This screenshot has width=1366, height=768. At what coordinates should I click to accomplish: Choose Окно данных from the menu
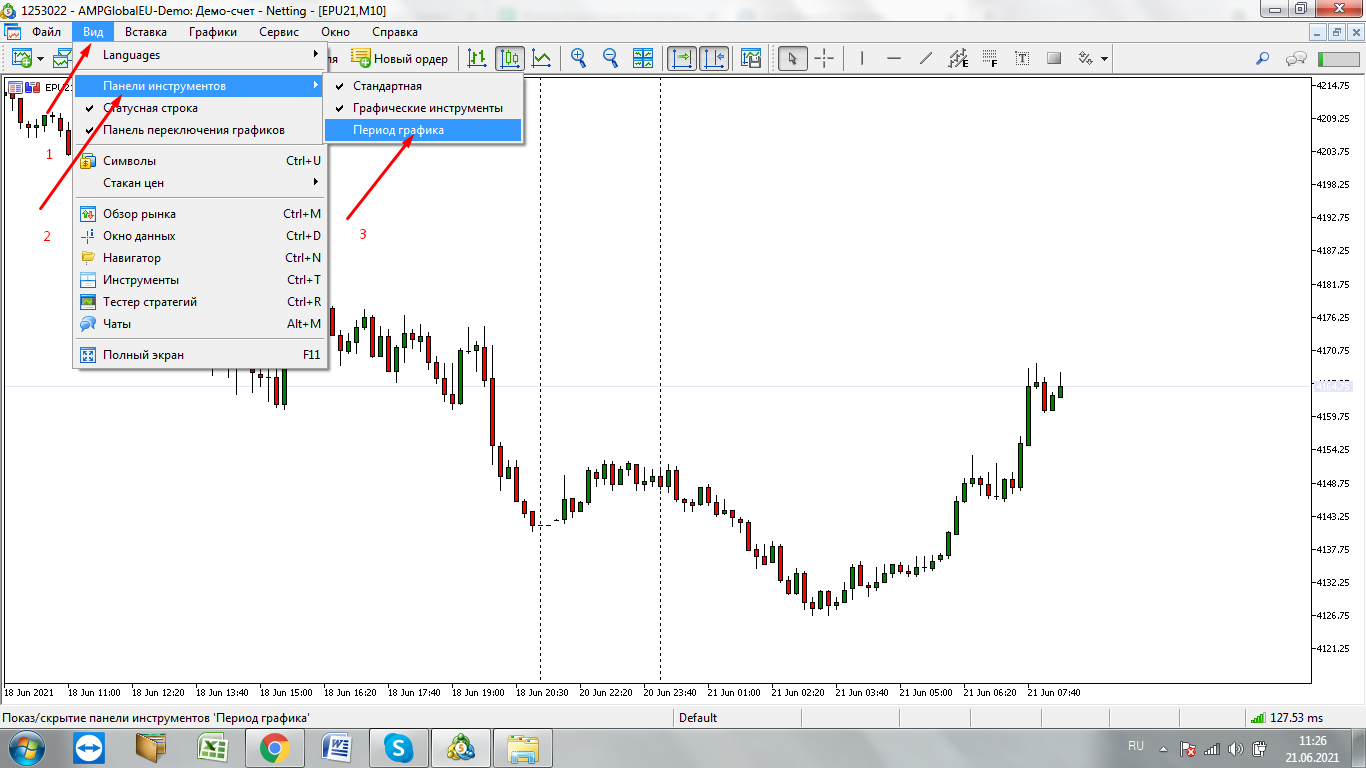(x=200, y=236)
